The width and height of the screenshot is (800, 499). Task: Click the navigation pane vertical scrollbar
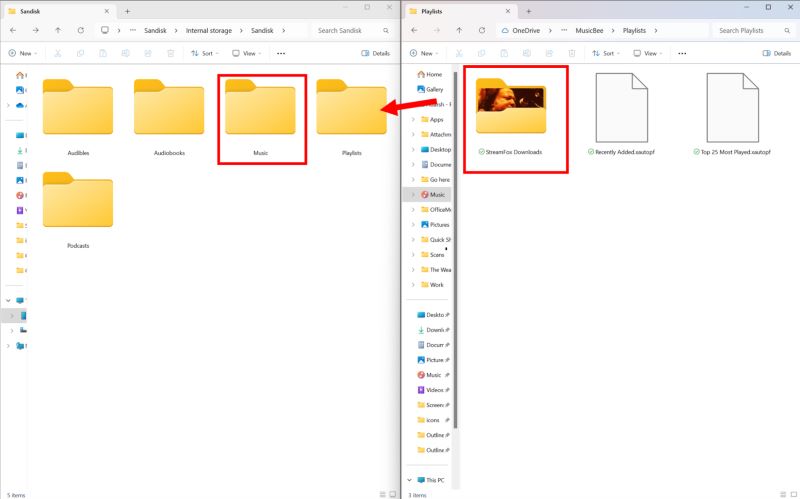tap(455, 250)
